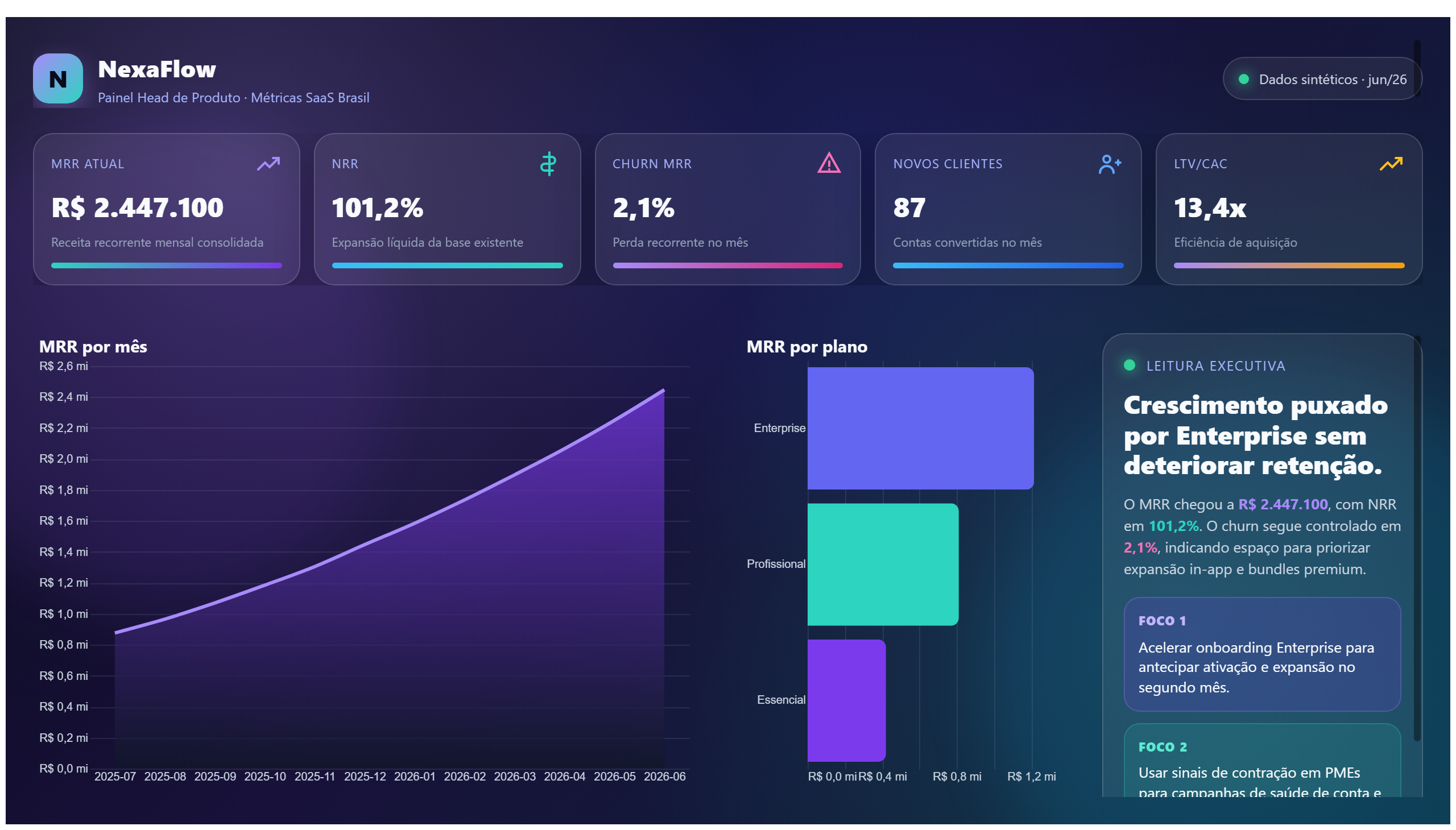Click the NRR currency sign icon
The image size is (1456, 830).
click(548, 164)
